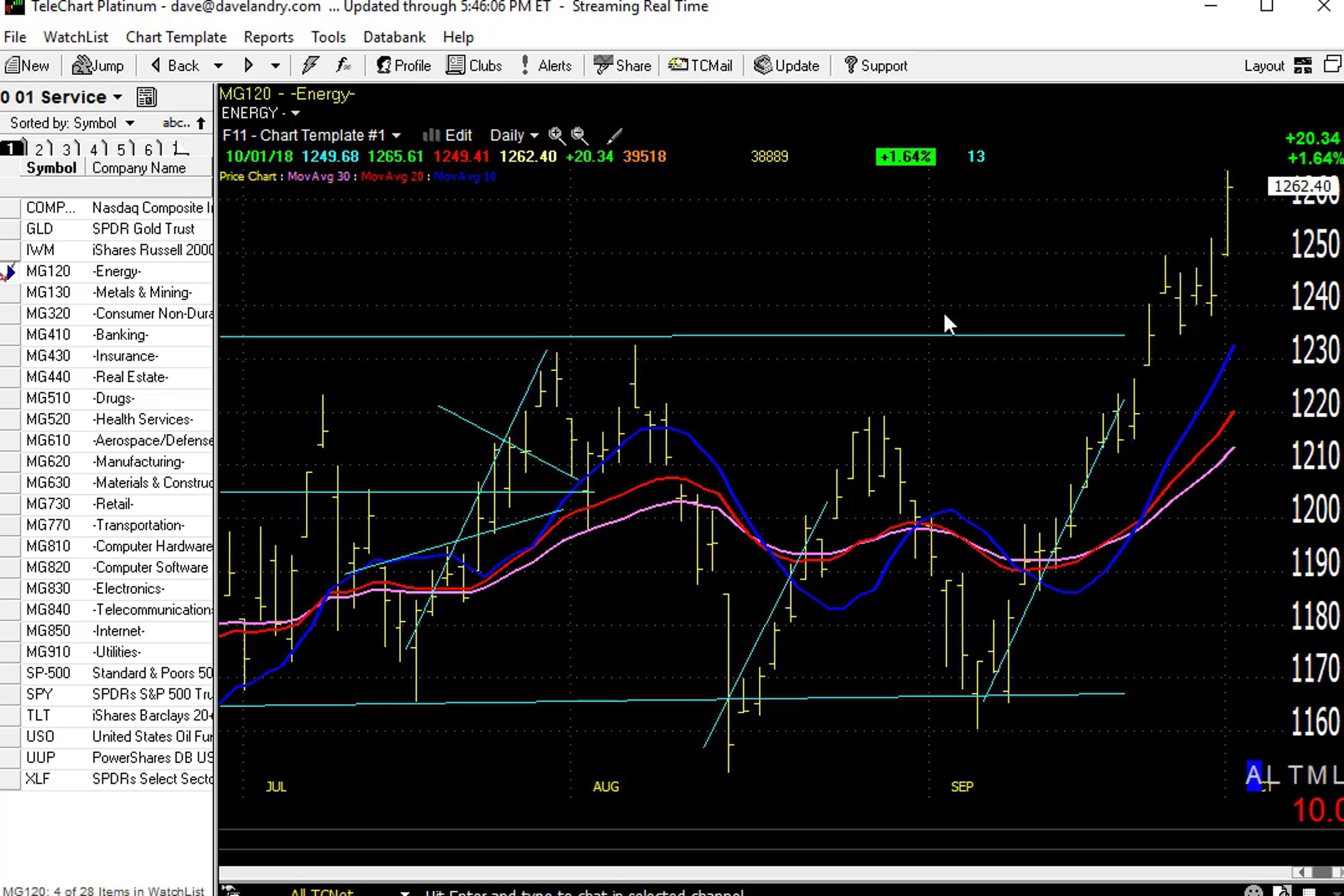The height and width of the screenshot is (896, 1344).
Task: Open the Help menu
Action: point(458,37)
